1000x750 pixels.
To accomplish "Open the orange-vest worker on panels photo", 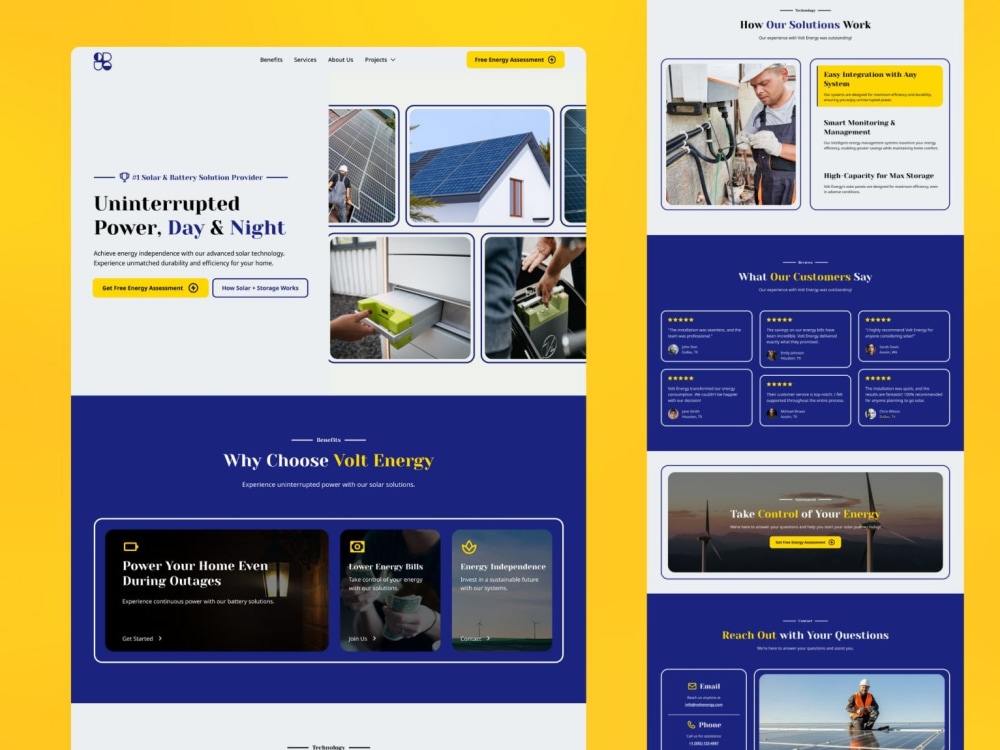I will tap(851, 711).
